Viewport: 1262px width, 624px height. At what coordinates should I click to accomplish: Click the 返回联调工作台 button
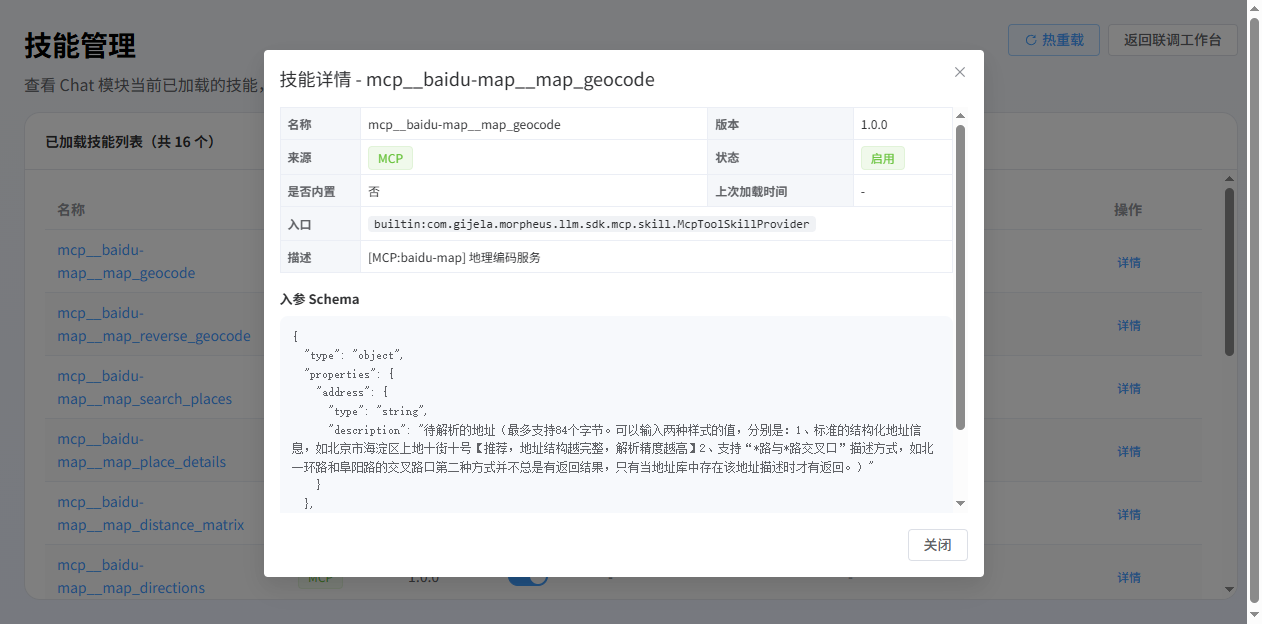[1172, 40]
